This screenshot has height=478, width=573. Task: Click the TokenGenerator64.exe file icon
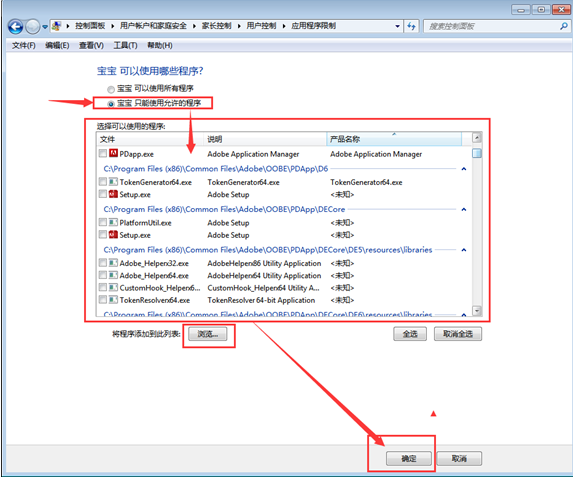113,182
